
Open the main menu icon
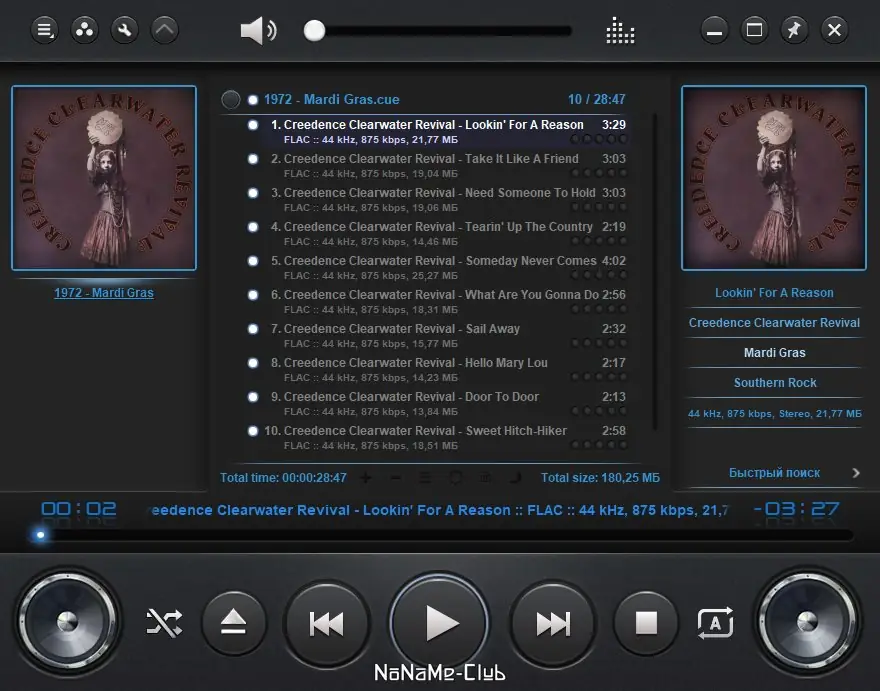(x=44, y=30)
